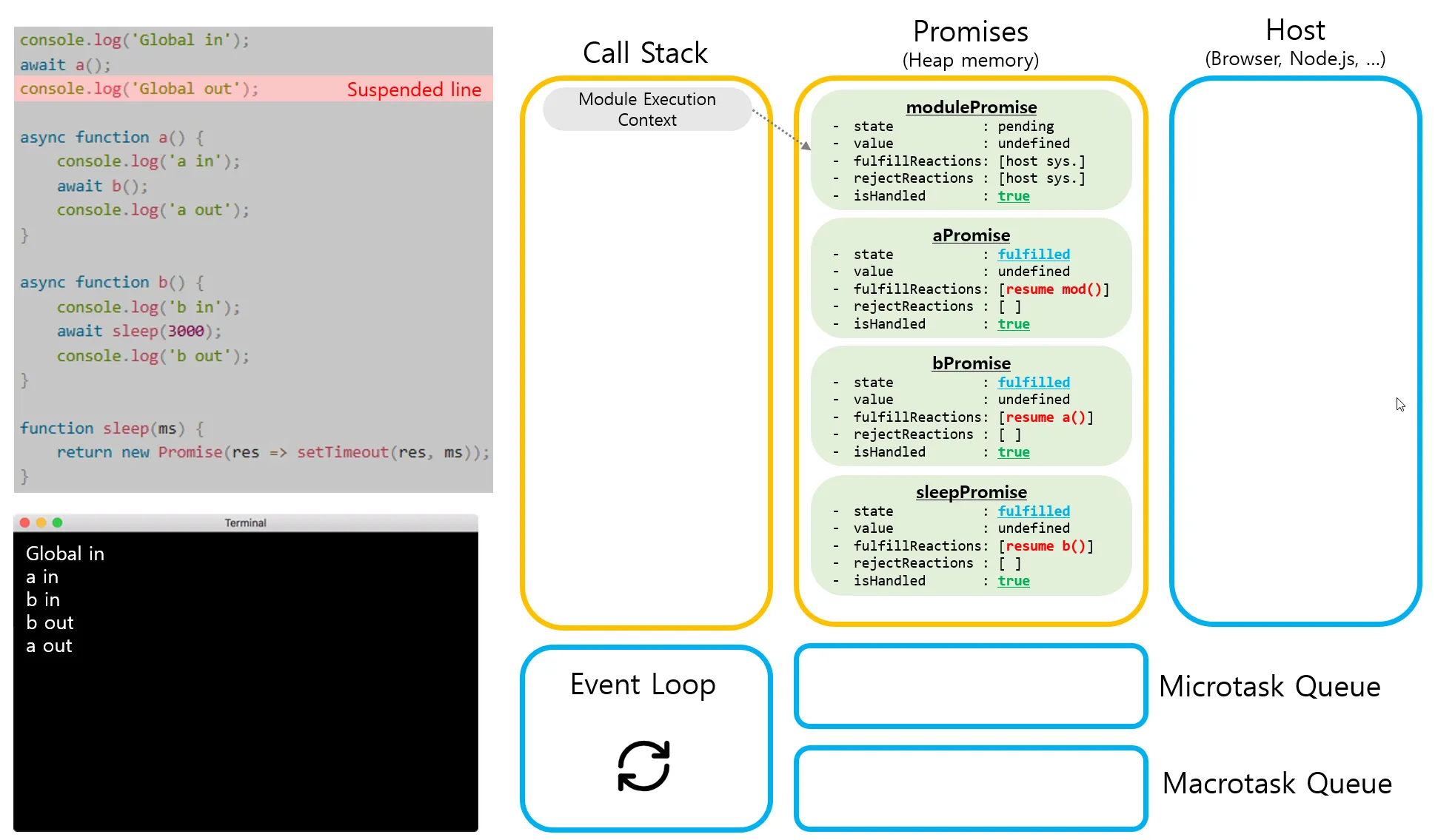Click the modulePromise heading
The width and height of the screenshot is (1438, 840).
pos(971,107)
